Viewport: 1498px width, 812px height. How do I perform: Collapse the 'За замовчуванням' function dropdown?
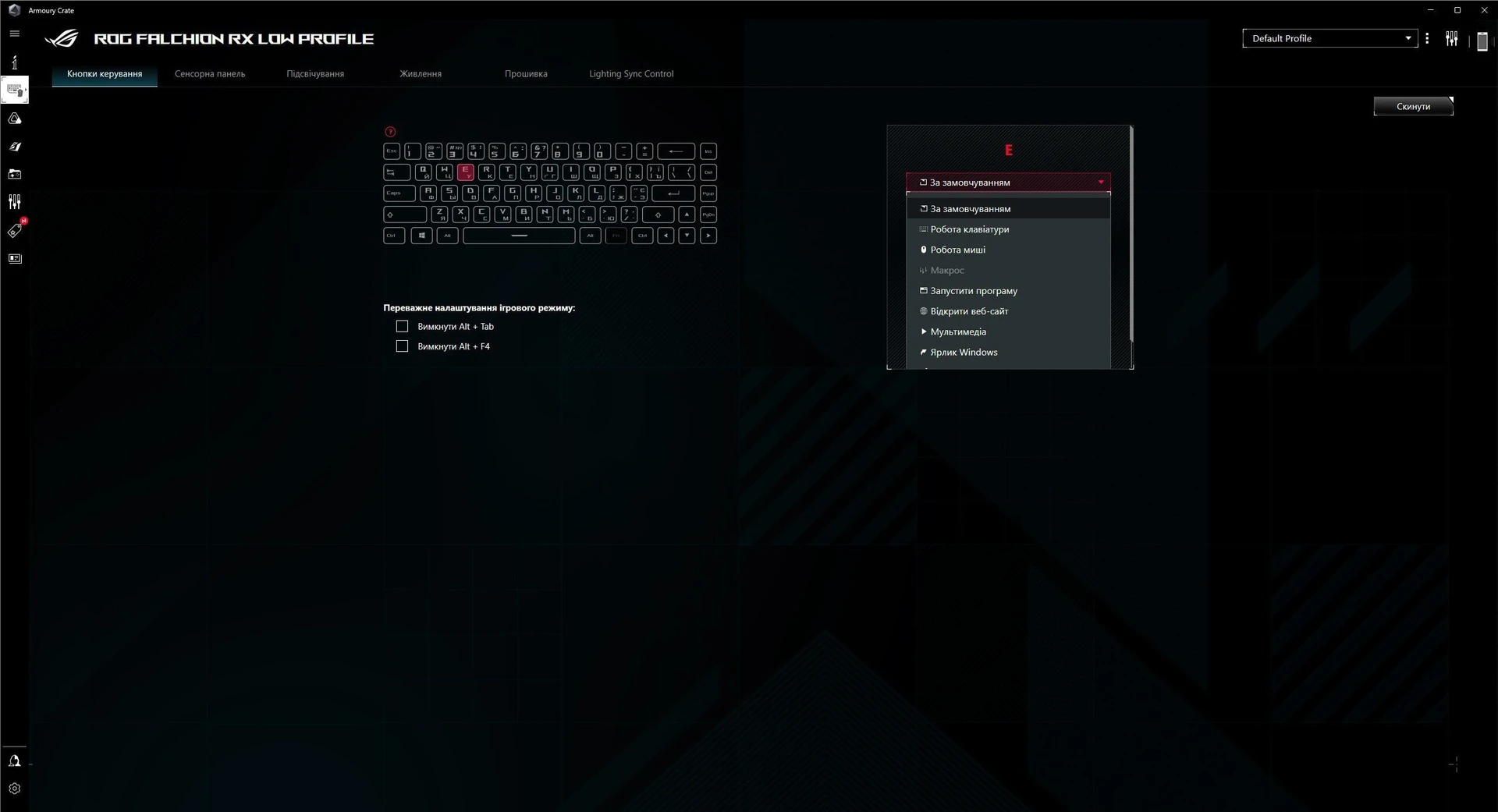point(1008,183)
